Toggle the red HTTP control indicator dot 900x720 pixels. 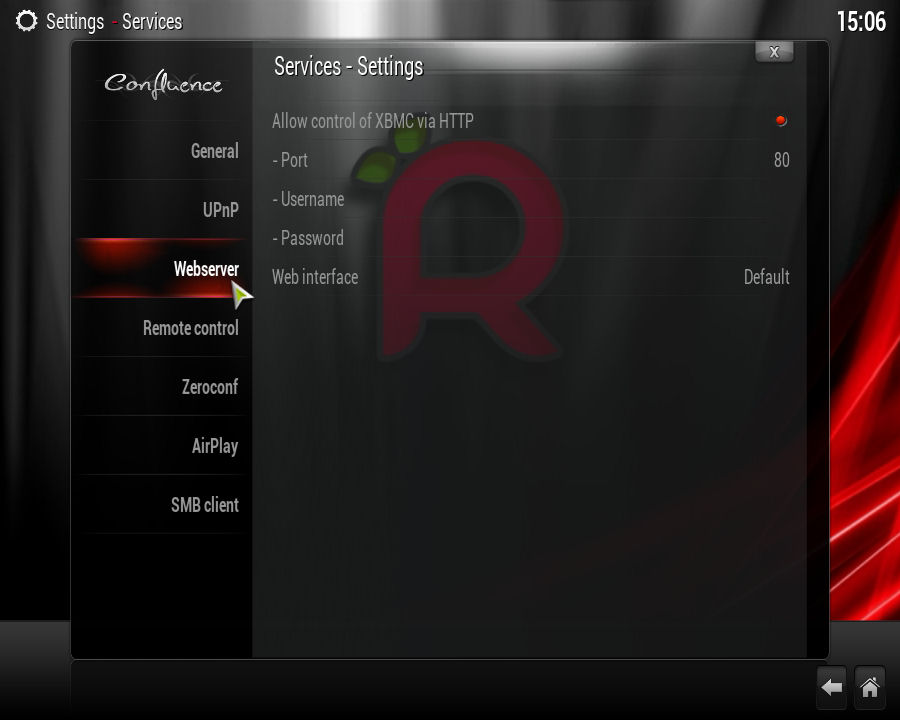[x=781, y=119]
